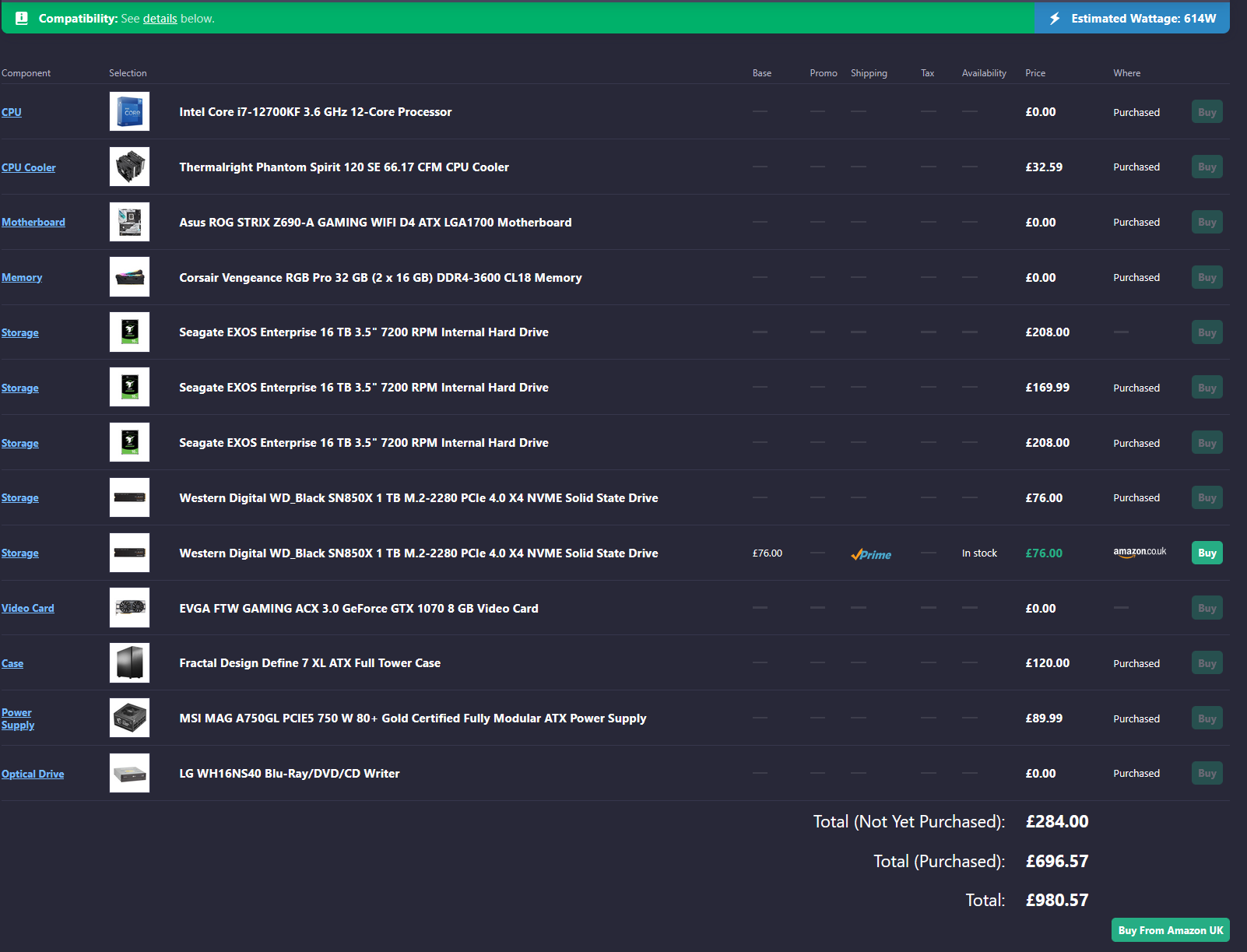Click the Total (Purchased) £696.57 amount
The width and height of the screenshot is (1247, 952).
click(1057, 861)
